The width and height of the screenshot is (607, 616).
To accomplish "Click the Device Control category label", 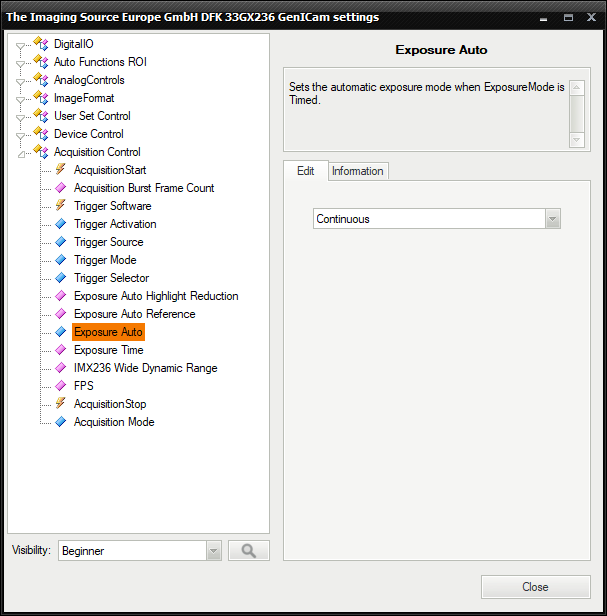I will pos(89,134).
